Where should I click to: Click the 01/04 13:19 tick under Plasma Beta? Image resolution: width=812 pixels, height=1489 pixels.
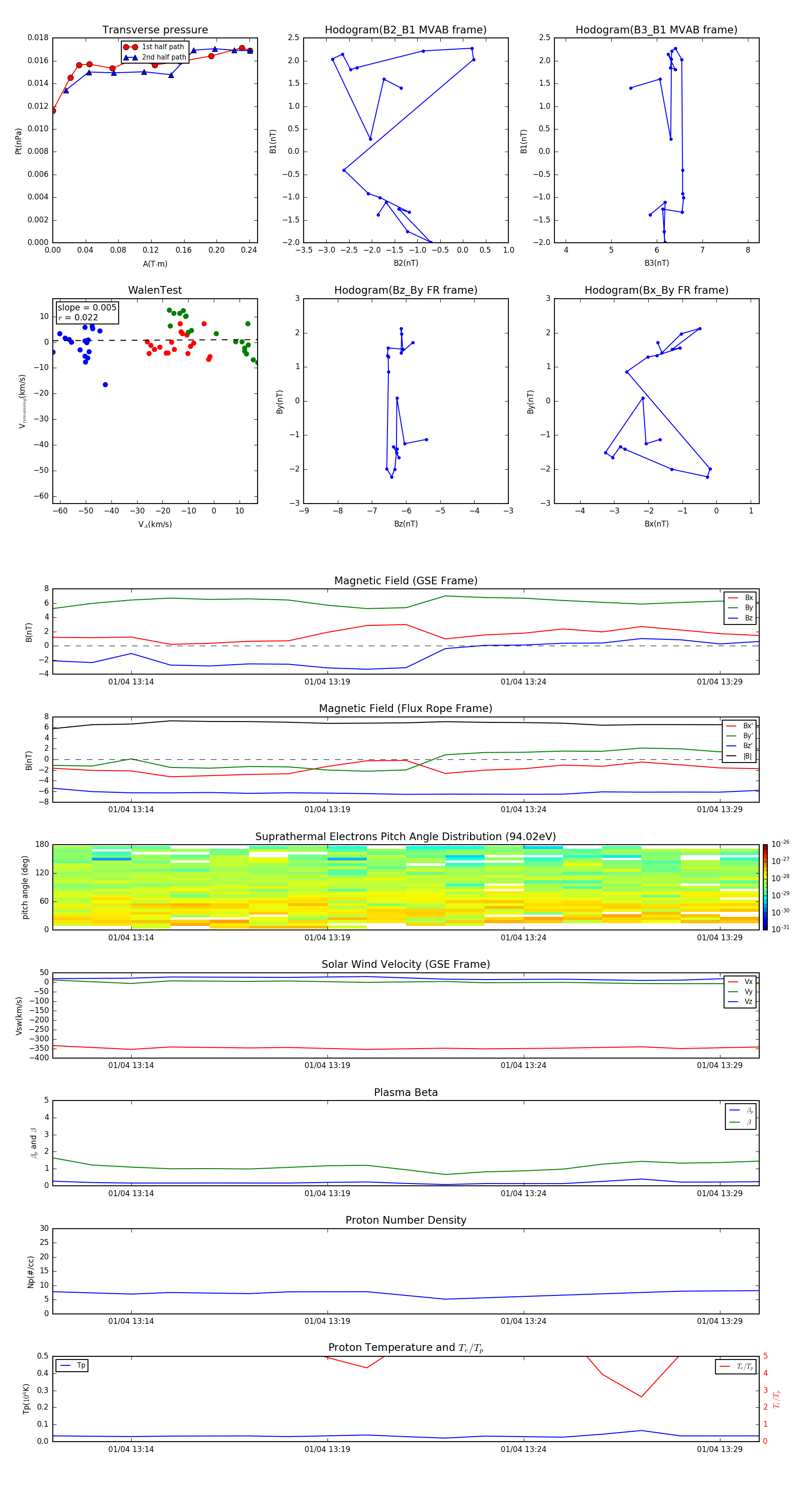327,1193
